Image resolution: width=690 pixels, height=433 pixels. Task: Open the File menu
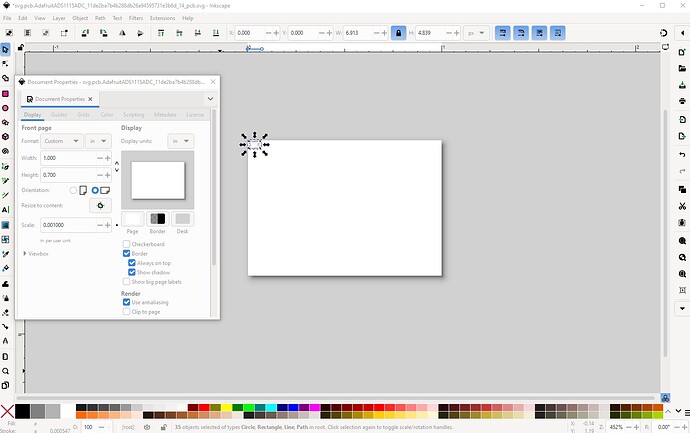7,18
